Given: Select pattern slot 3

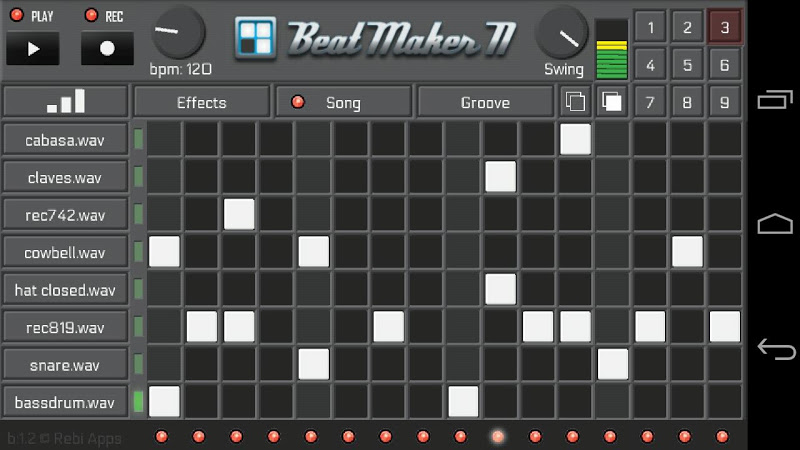Looking at the screenshot, I should 724,27.
